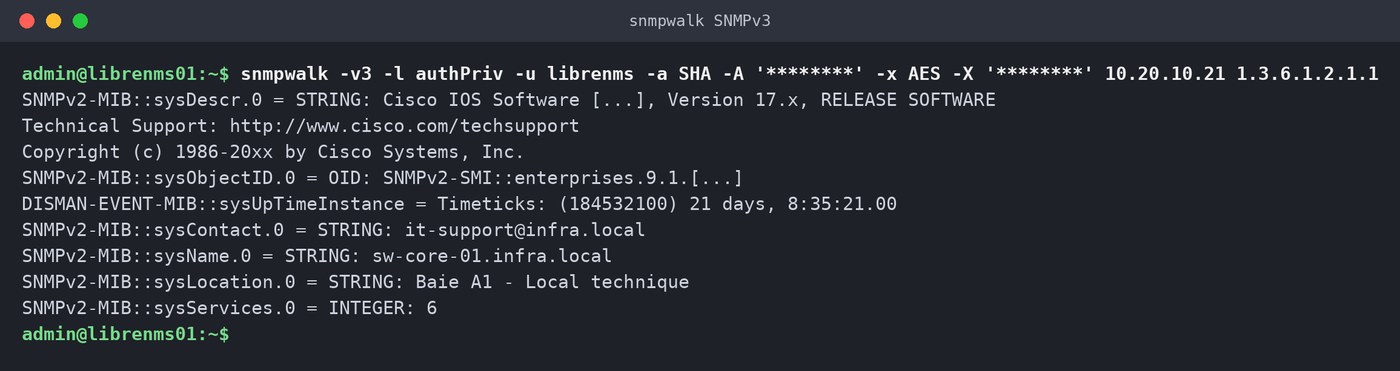Click the Copyright Cisco Systems line

pos(273,152)
